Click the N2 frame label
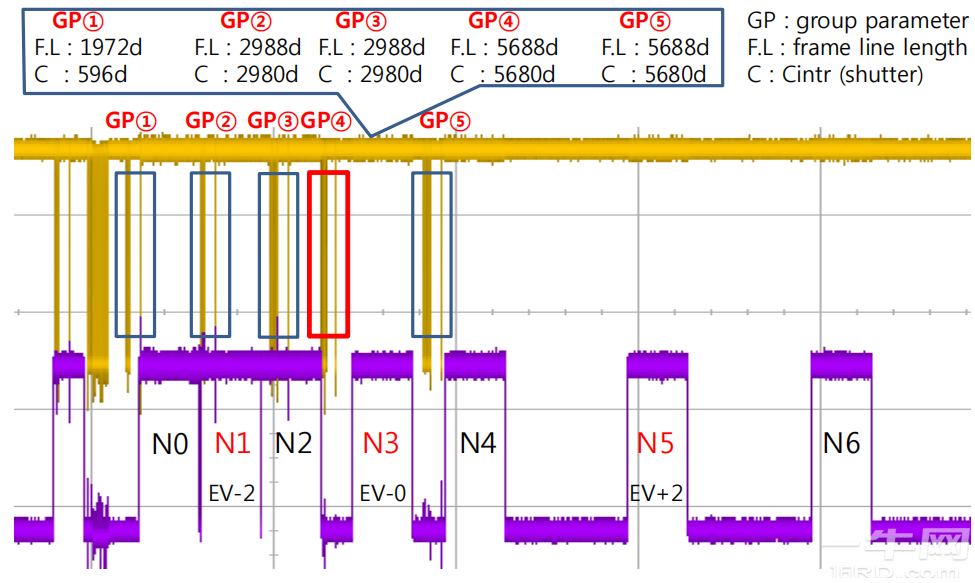This screenshot has width=975, height=583. tap(293, 443)
